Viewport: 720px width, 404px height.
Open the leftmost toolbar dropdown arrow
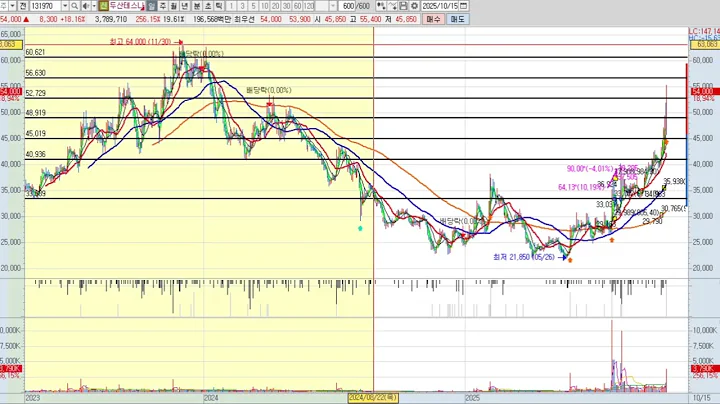coord(12,6)
